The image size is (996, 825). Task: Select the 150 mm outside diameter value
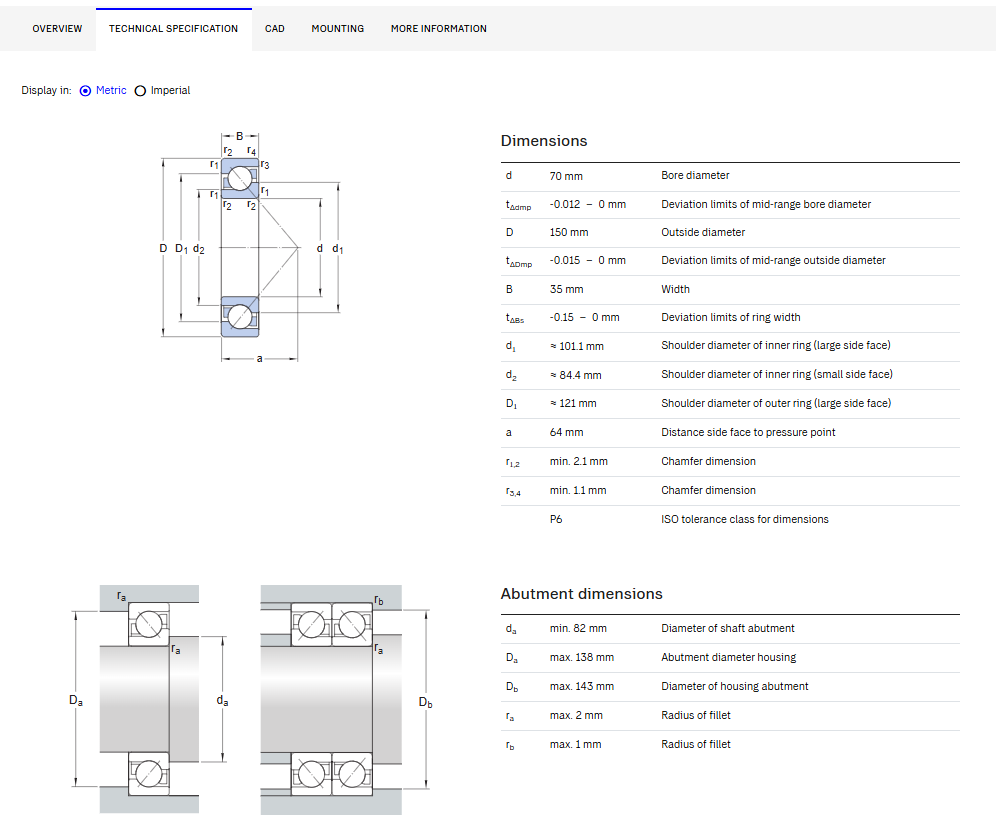click(569, 232)
